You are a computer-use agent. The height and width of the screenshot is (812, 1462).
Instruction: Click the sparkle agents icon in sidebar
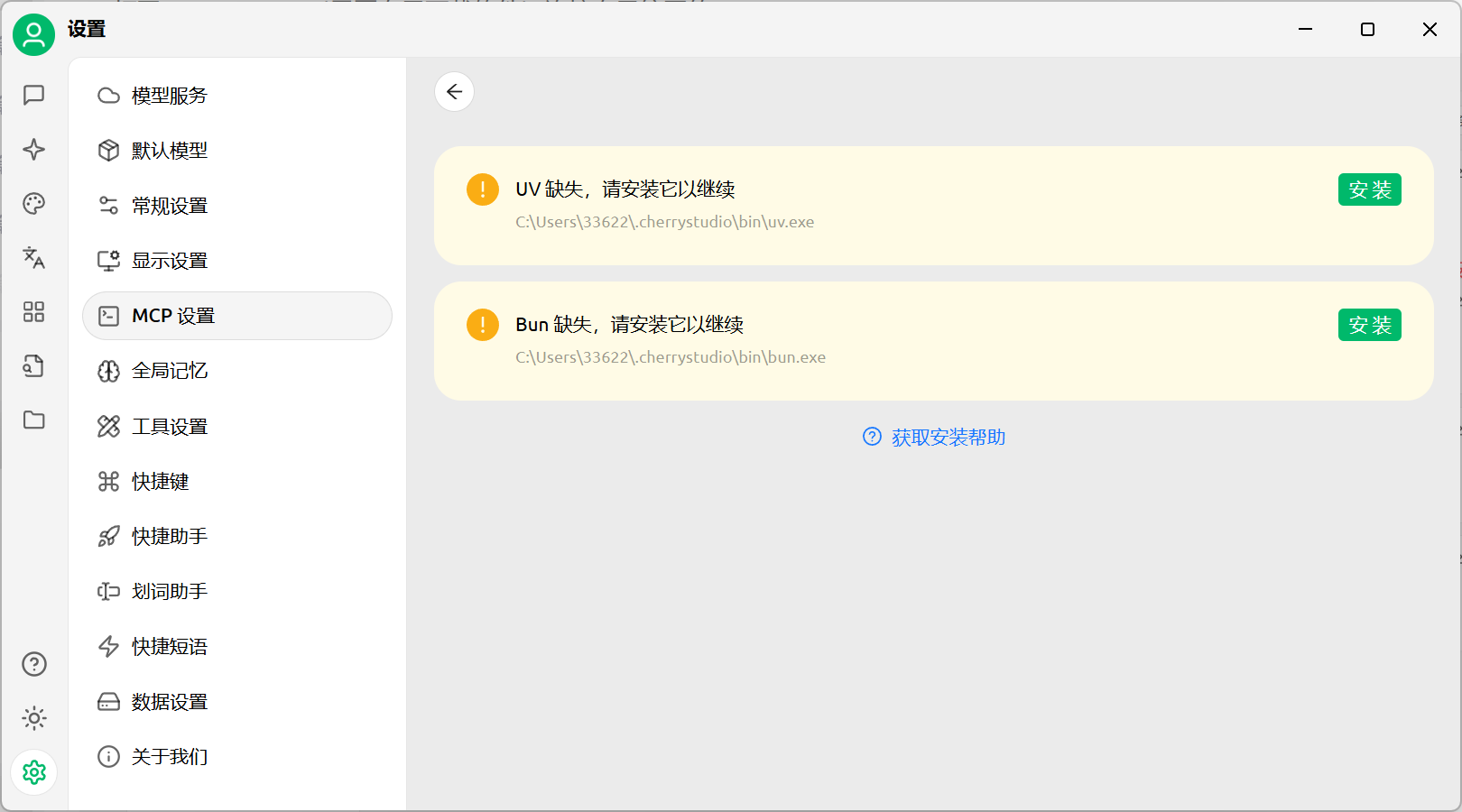(34, 149)
